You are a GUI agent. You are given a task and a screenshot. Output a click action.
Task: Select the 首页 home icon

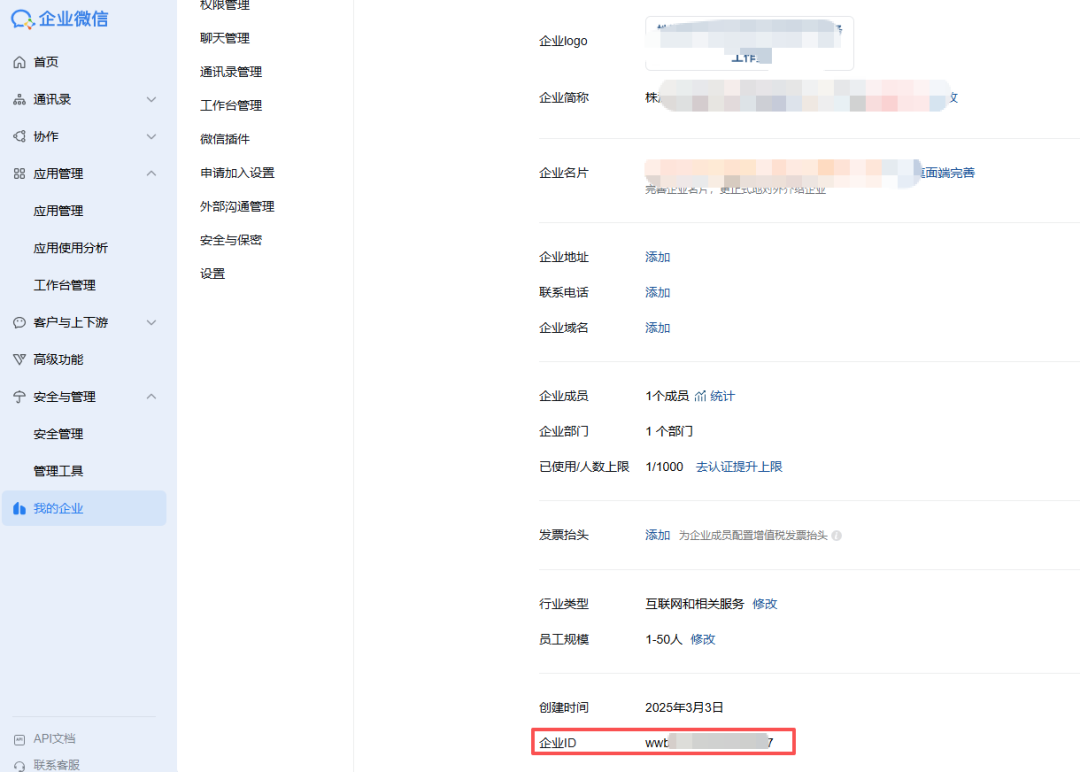(x=18, y=61)
